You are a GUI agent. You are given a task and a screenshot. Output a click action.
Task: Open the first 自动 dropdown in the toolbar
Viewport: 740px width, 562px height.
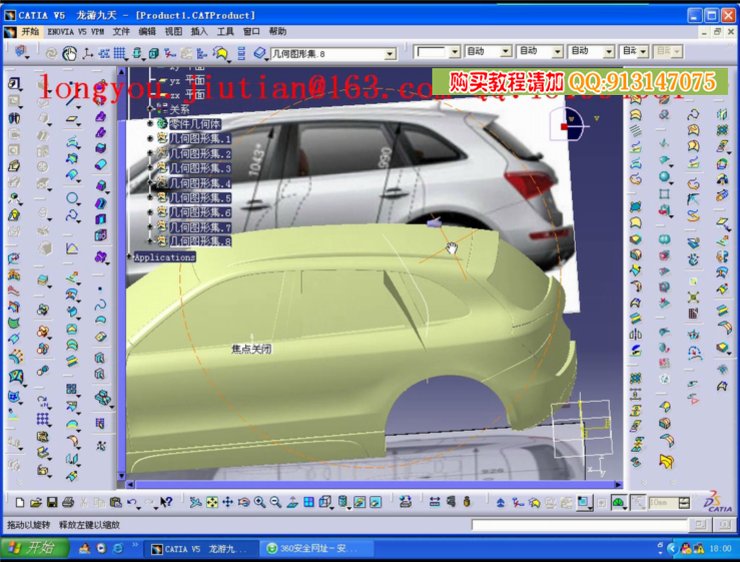505,51
